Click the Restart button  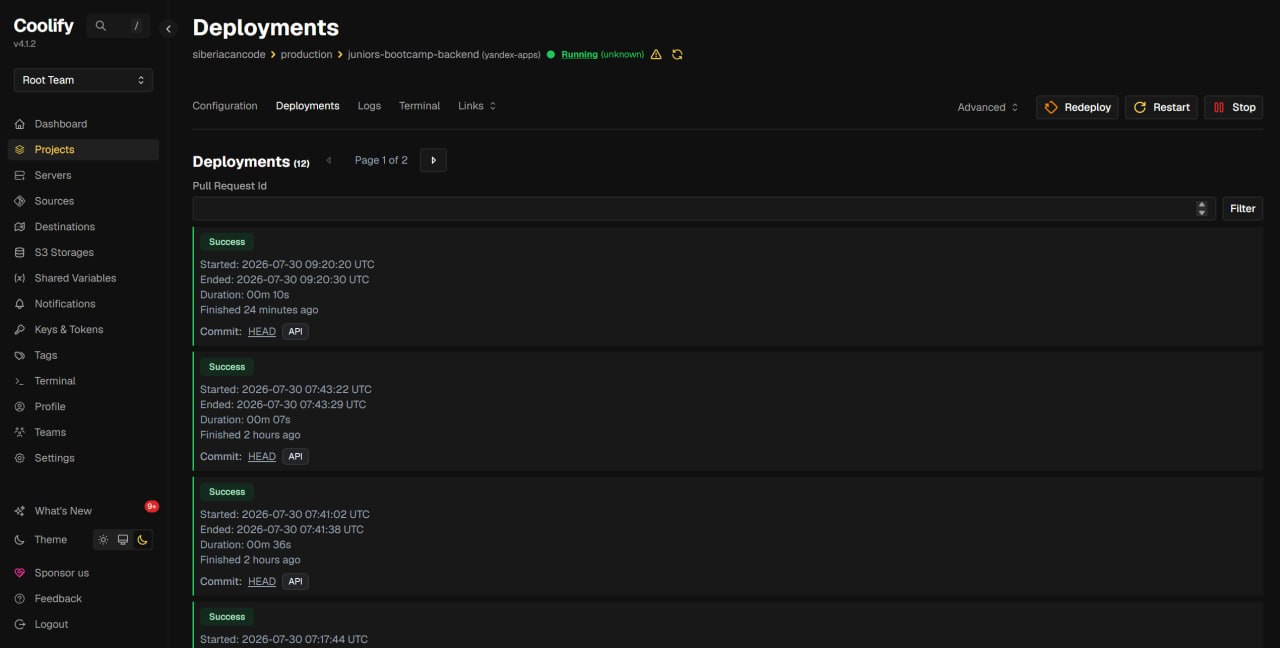coord(1162,107)
